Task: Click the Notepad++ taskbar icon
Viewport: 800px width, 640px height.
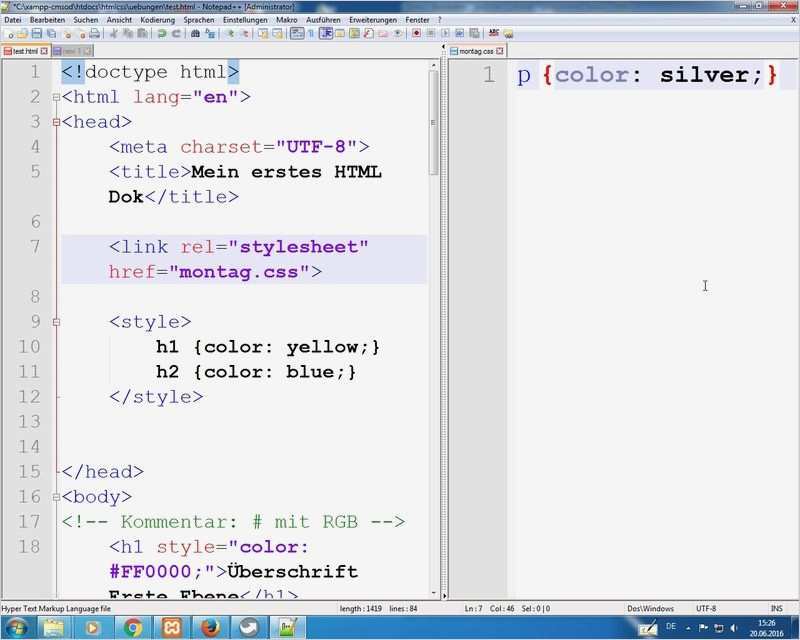Action: [287, 627]
